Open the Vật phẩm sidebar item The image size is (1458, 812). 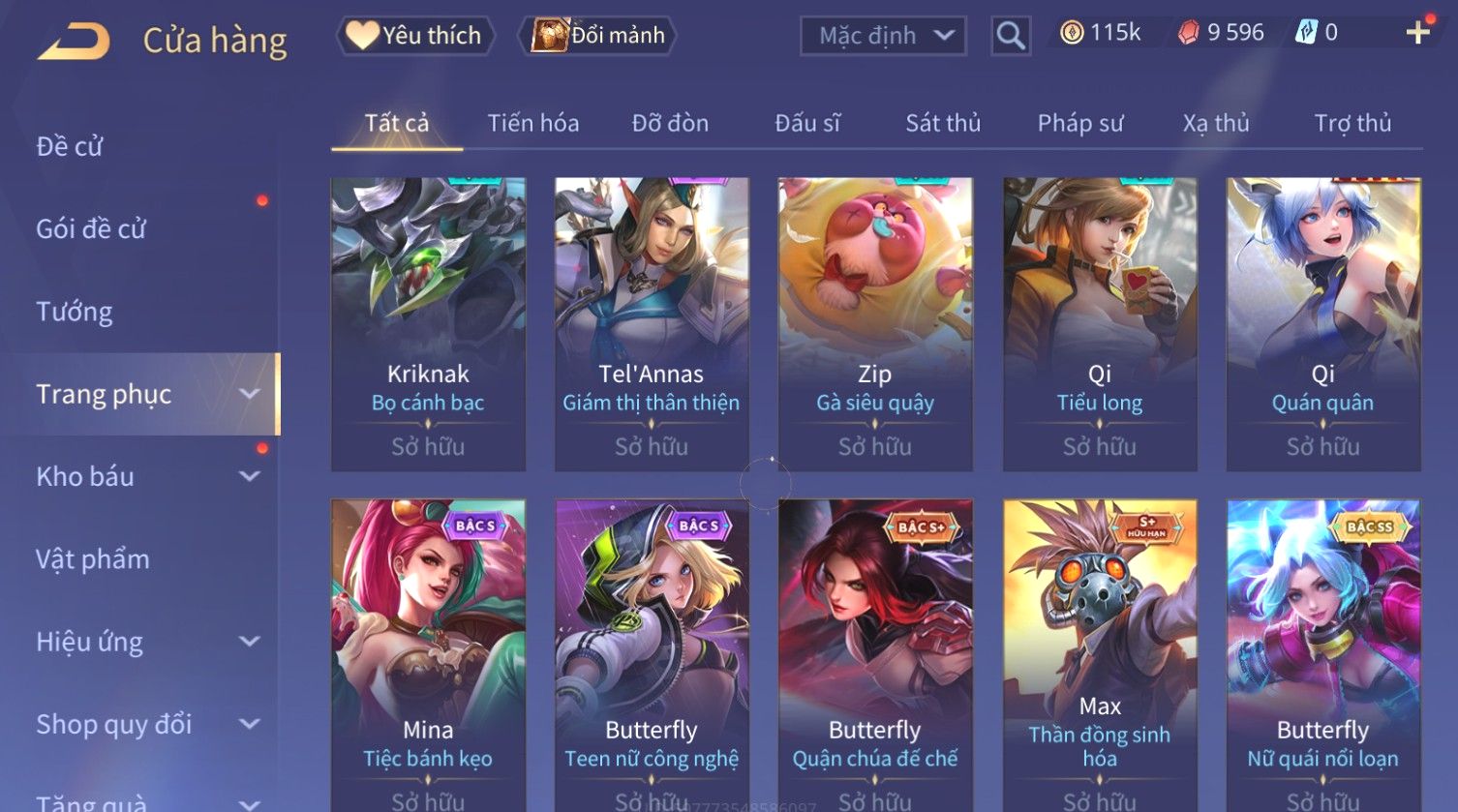pos(93,559)
